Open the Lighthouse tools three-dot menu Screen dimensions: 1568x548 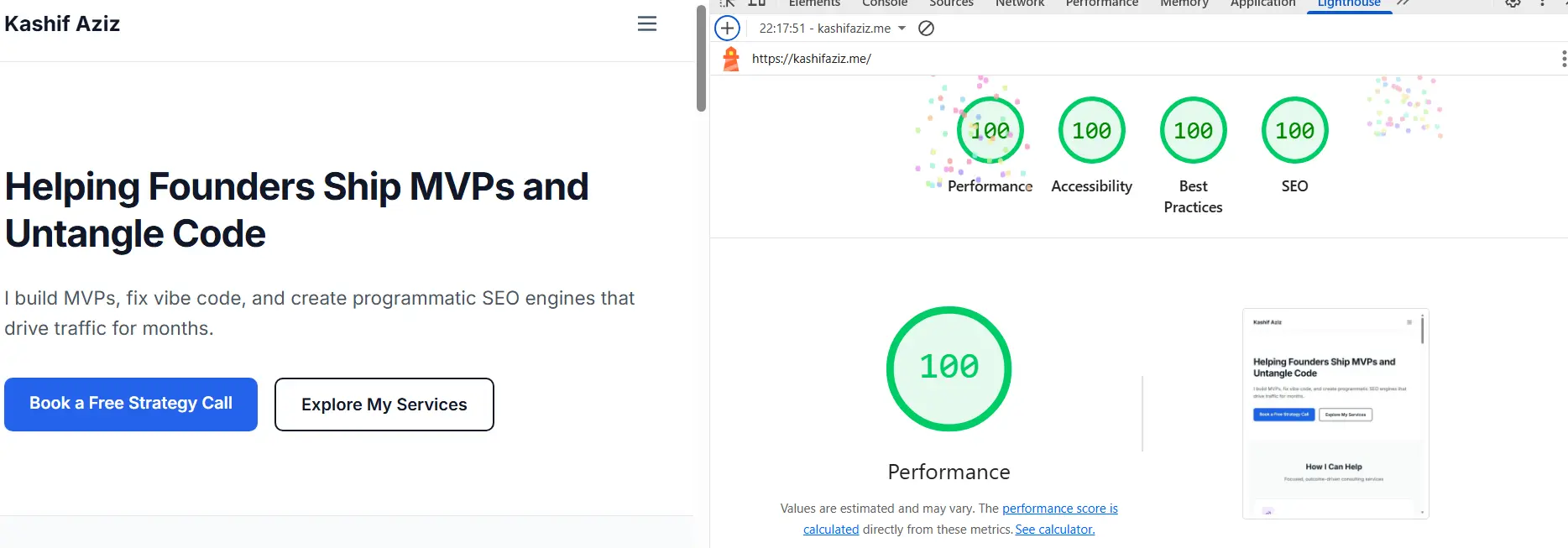click(1563, 59)
